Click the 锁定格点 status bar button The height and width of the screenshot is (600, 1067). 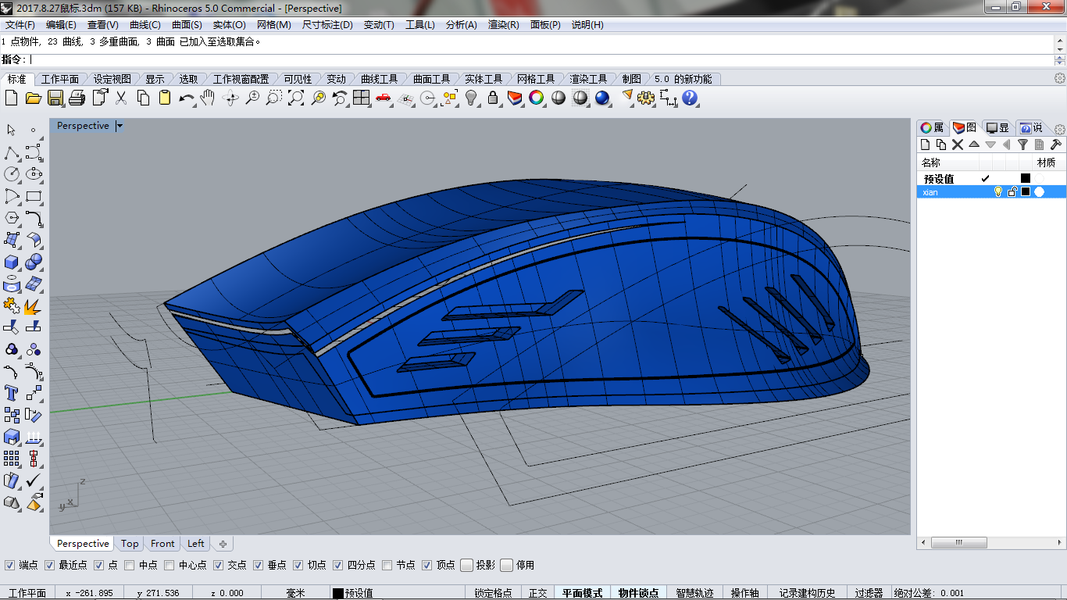493,593
